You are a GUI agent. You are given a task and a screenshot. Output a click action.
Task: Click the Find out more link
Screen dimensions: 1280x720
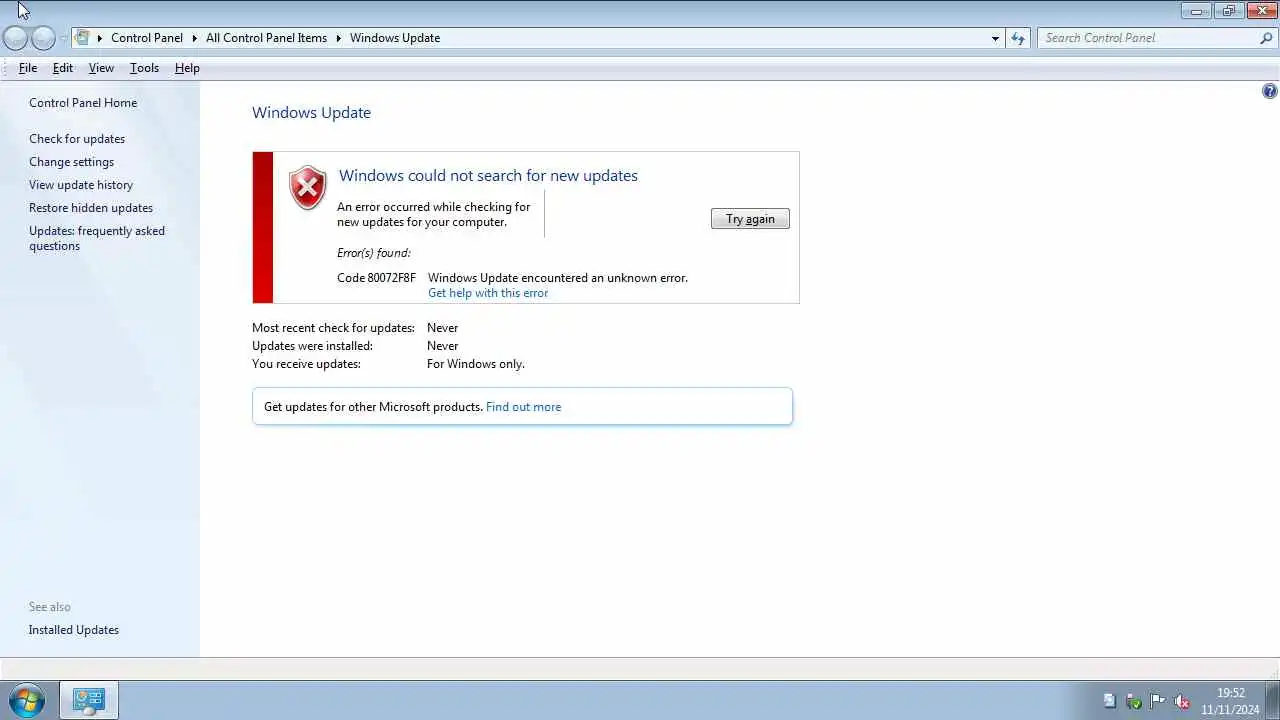[523, 407]
